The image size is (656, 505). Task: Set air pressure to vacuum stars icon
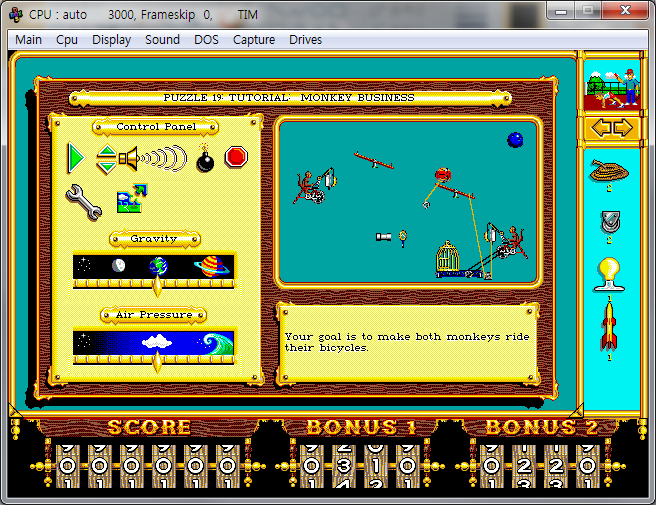84,340
